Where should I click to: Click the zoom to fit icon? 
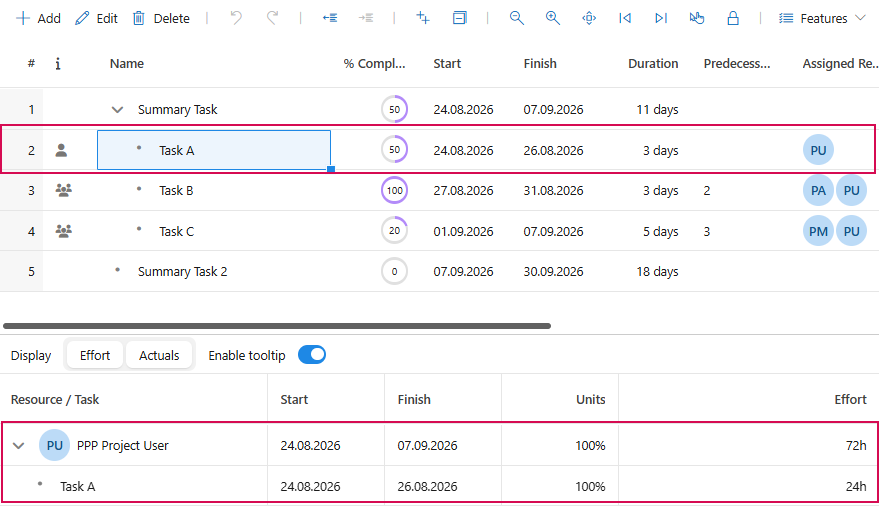589,19
